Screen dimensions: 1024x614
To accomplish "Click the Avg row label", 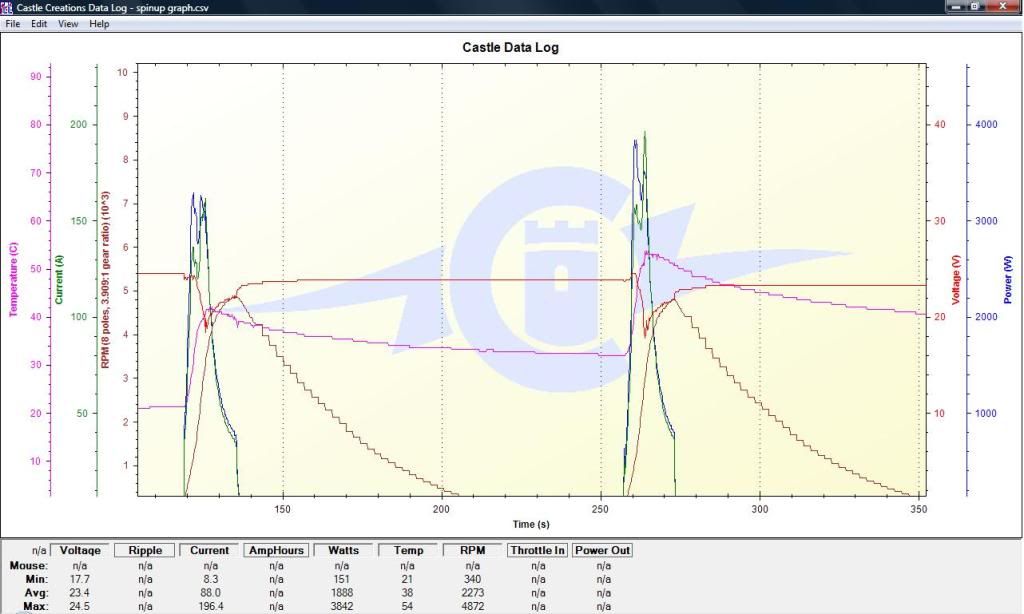I will 36,592.
